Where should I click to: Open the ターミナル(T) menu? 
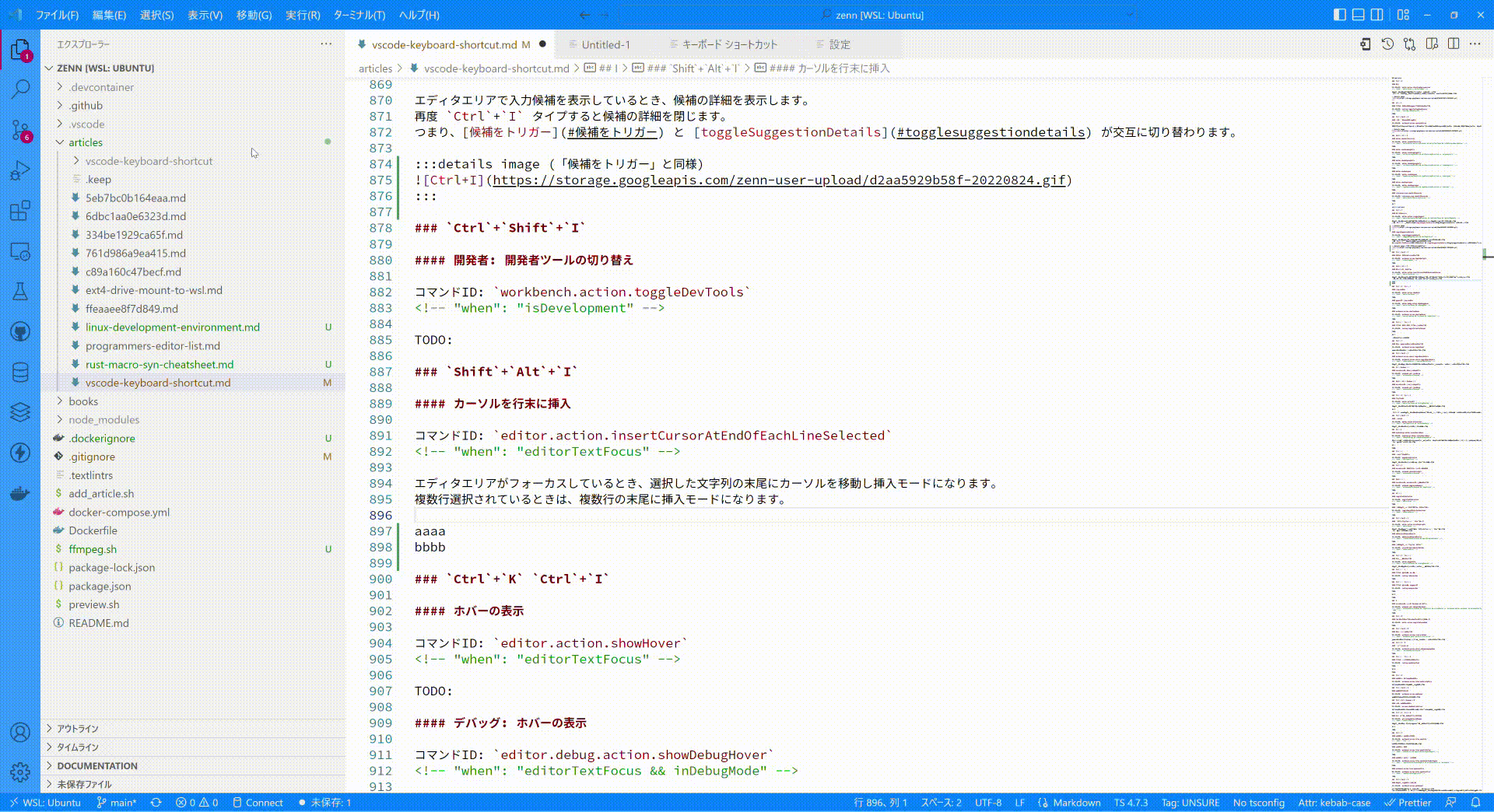[359, 15]
